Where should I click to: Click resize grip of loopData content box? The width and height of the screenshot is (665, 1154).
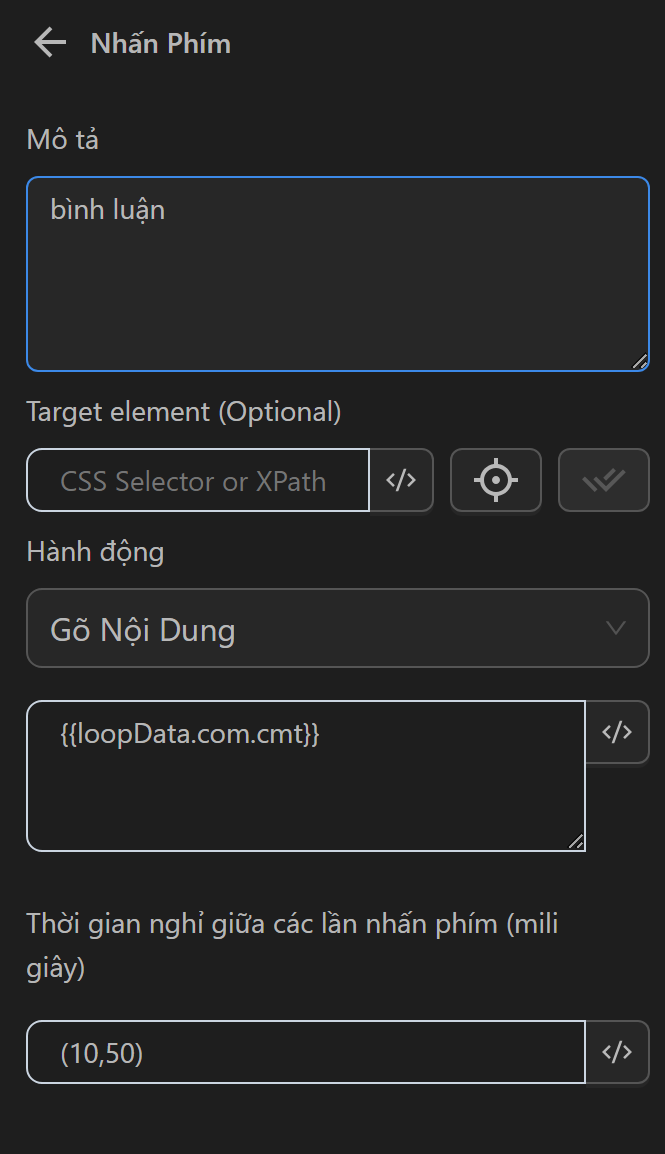coord(576,842)
